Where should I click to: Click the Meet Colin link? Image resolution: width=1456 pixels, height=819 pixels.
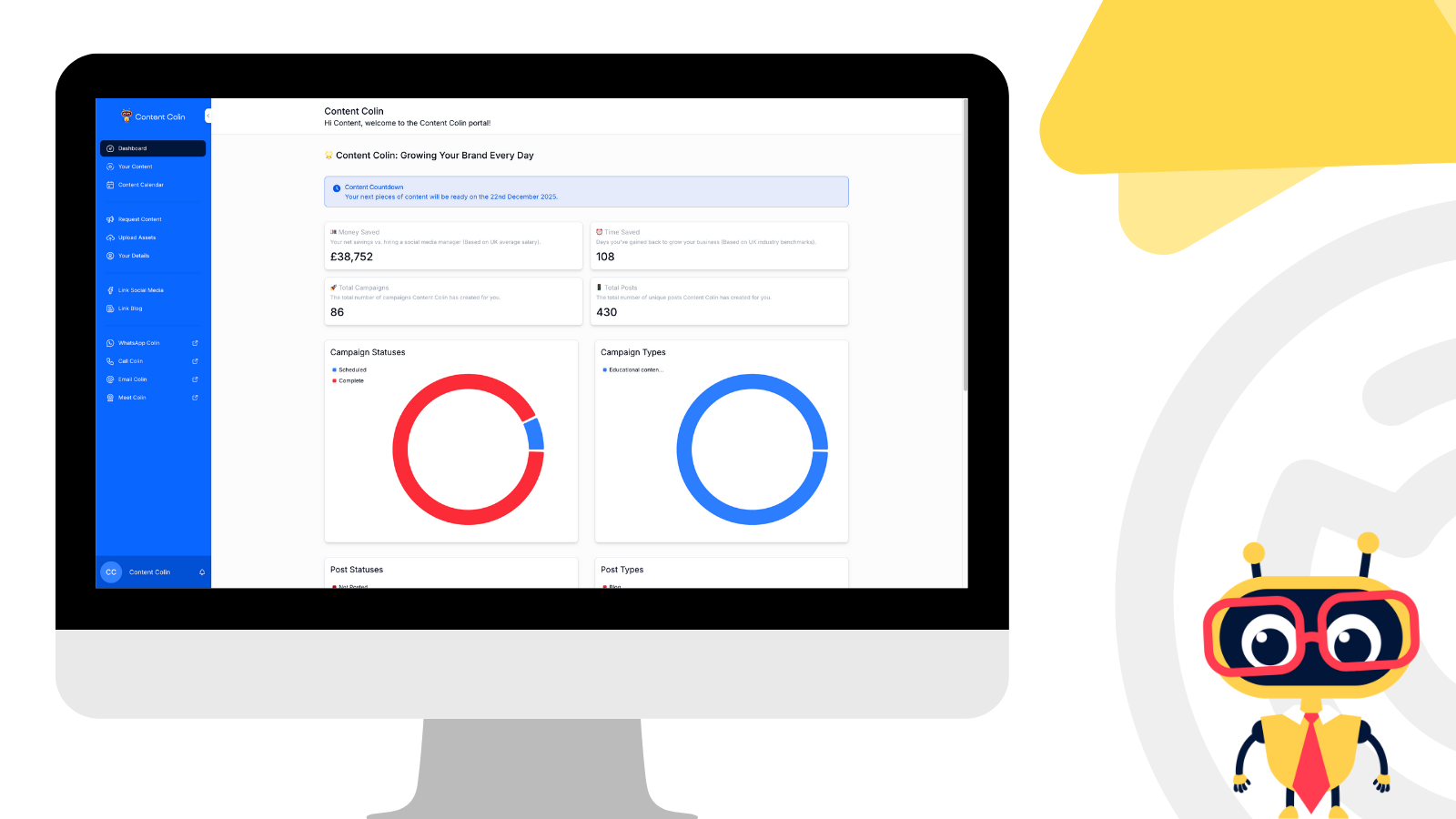pyautogui.click(x=153, y=398)
